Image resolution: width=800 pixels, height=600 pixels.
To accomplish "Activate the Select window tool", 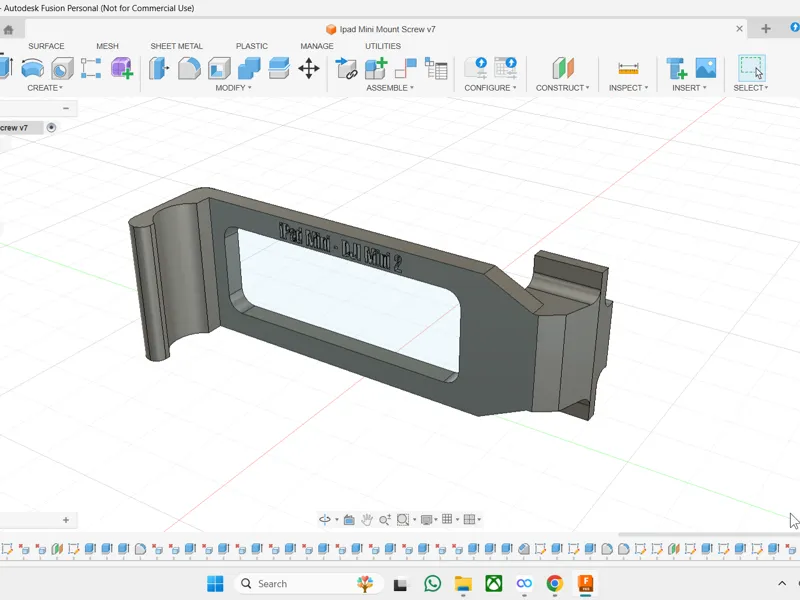I will pyautogui.click(x=752, y=68).
